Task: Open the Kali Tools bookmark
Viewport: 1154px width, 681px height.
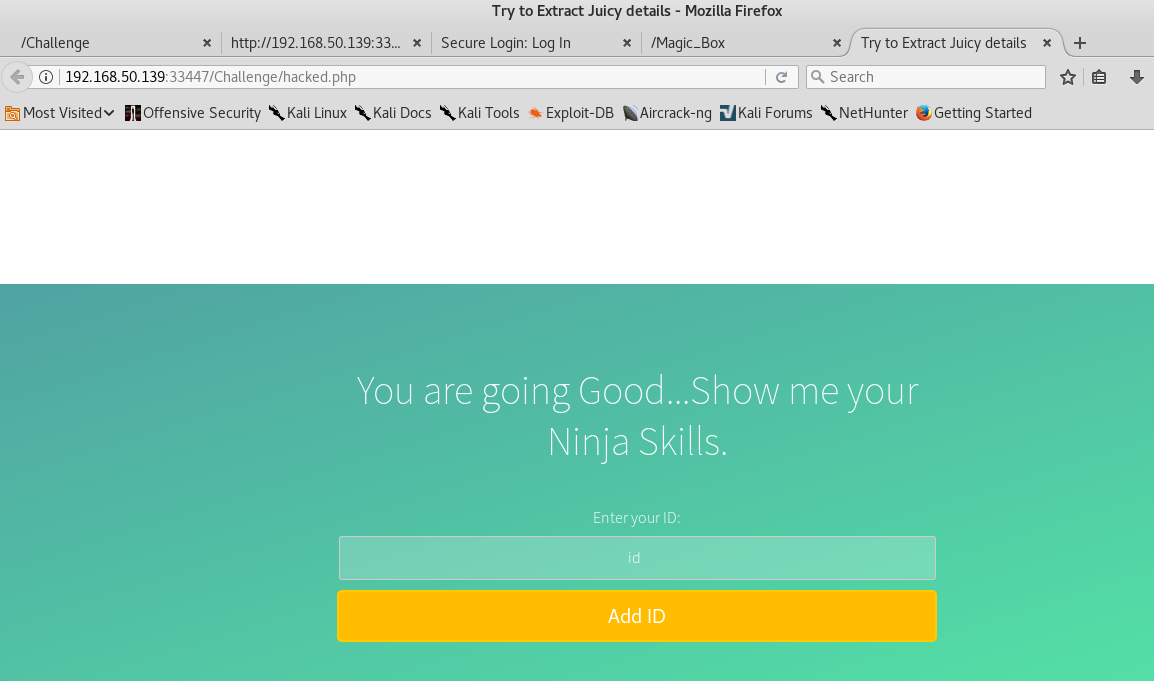Action: click(480, 113)
